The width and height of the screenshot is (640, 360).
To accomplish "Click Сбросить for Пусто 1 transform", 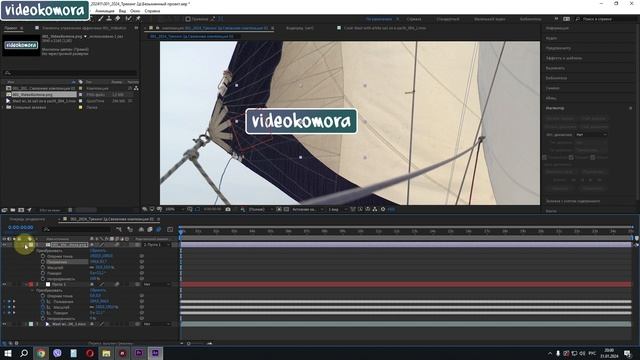I will click(98, 290).
